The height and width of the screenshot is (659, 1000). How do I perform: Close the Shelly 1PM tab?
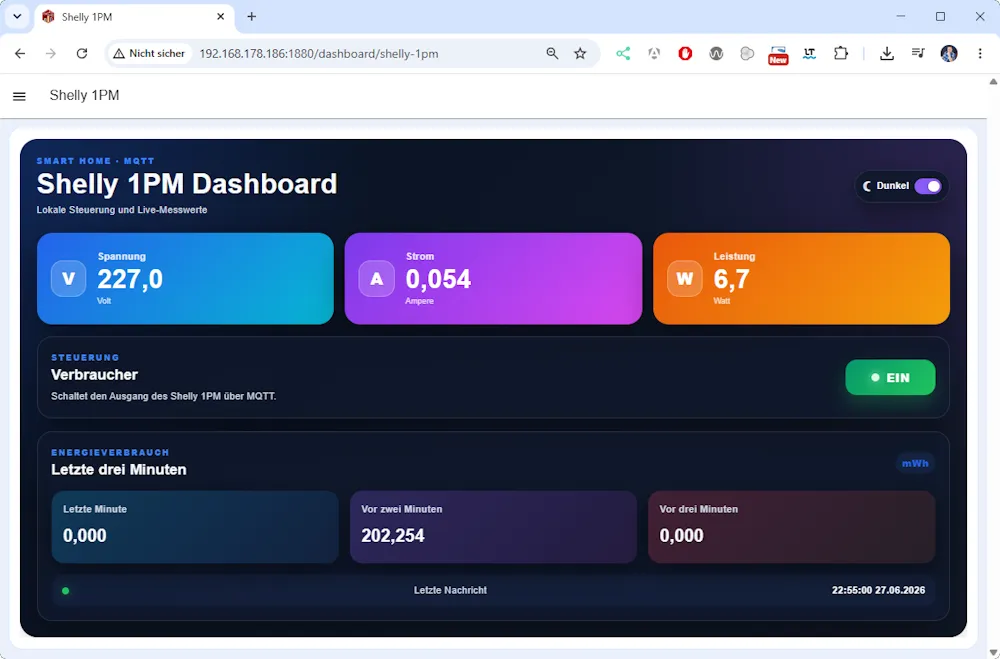pyautogui.click(x=221, y=17)
